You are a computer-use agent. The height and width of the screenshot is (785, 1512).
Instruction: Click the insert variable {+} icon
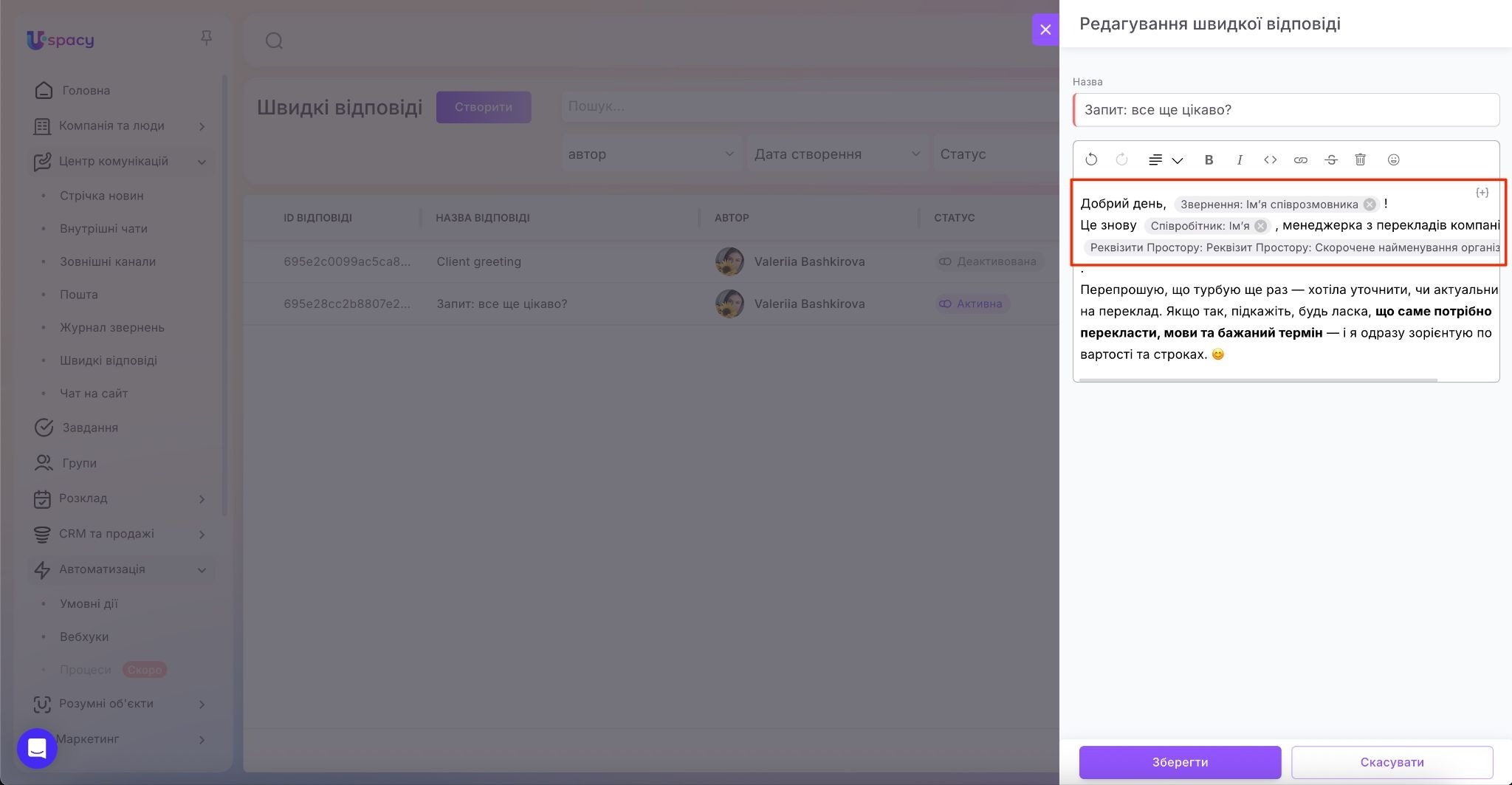click(1482, 193)
